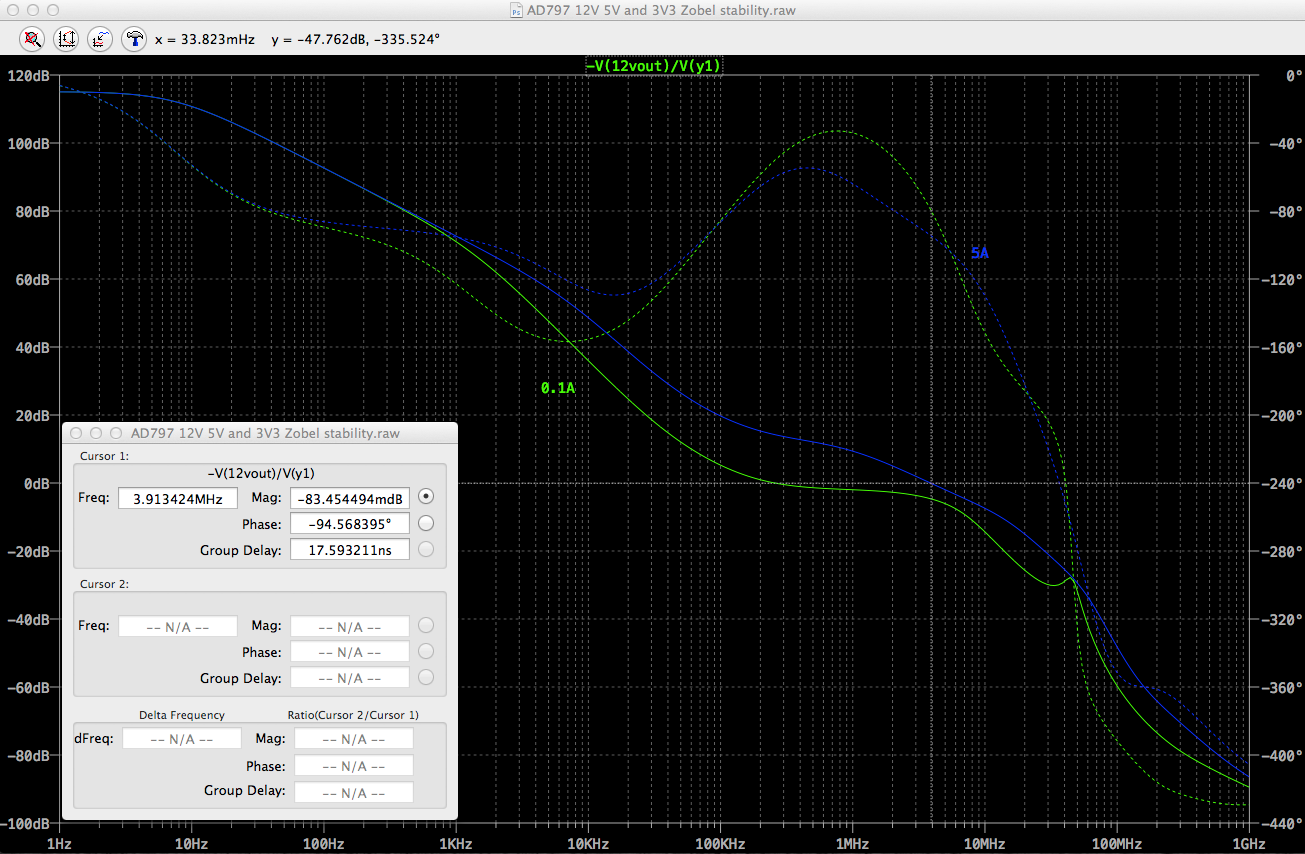
Task: Click the Cursor 1 Group Delay field 17.593211ns
Action: click(x=350, y=550)
